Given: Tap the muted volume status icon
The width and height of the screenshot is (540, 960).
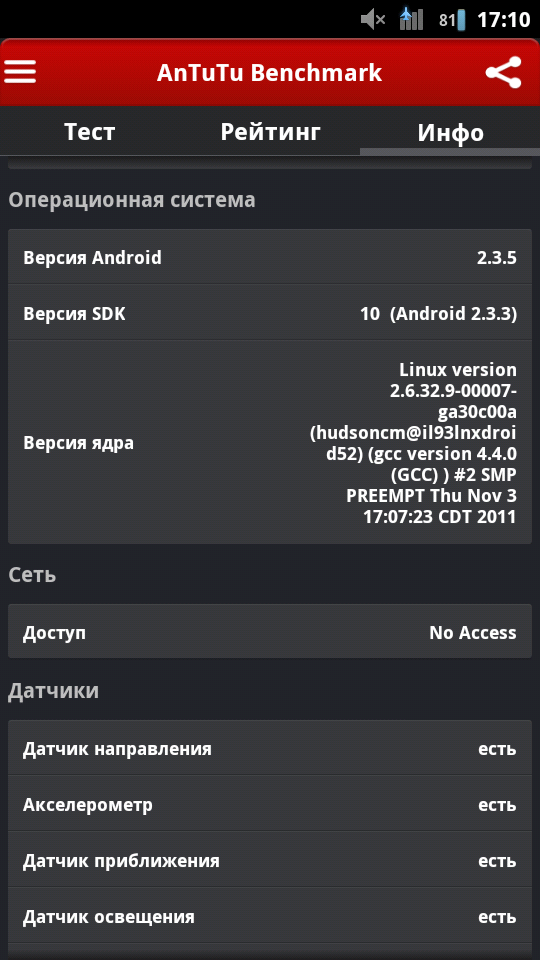Looking at the screenshot, I should [x=373, y=20].
